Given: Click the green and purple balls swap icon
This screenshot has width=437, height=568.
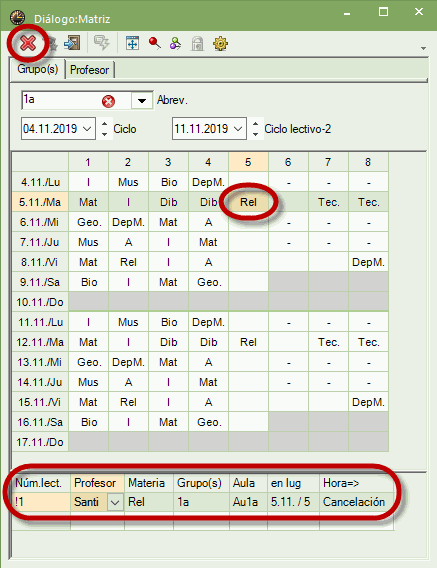Looking at the screenshot, I should coord(176,43).
